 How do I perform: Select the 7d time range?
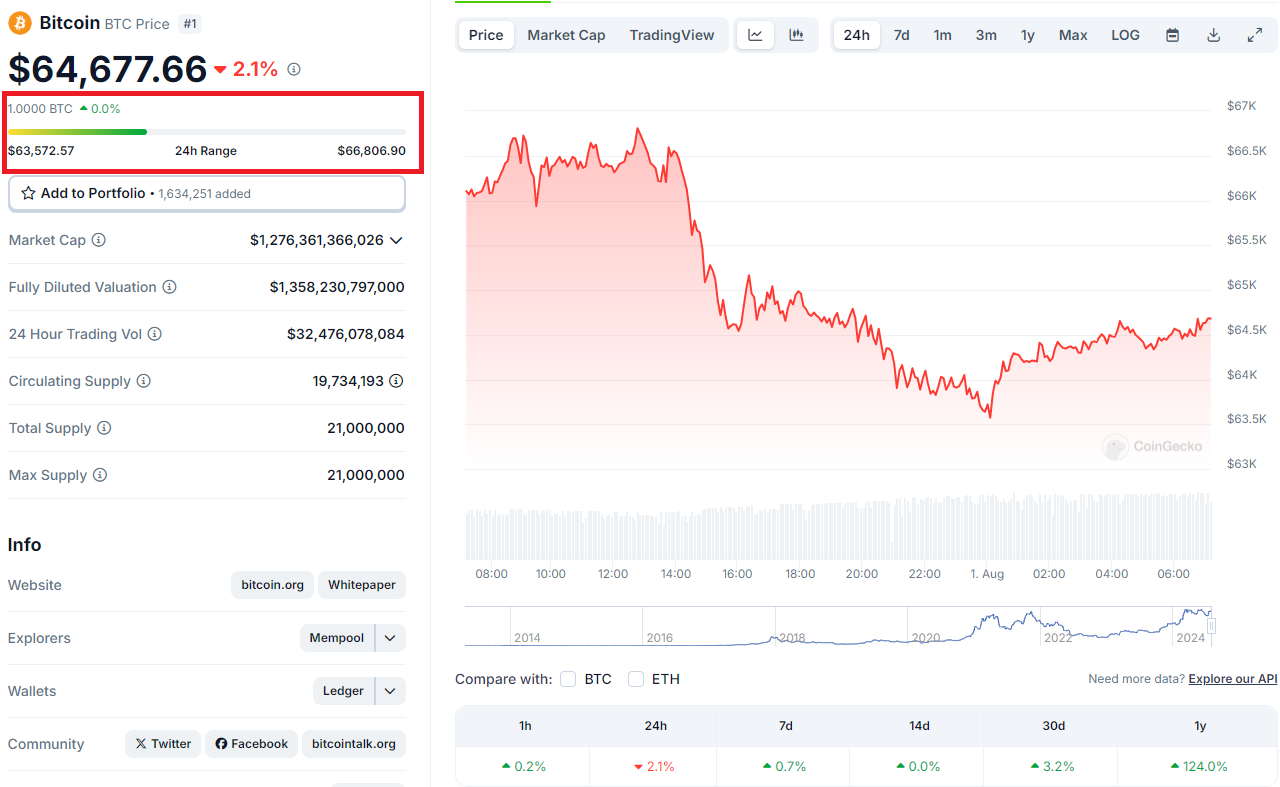[901, 35]
